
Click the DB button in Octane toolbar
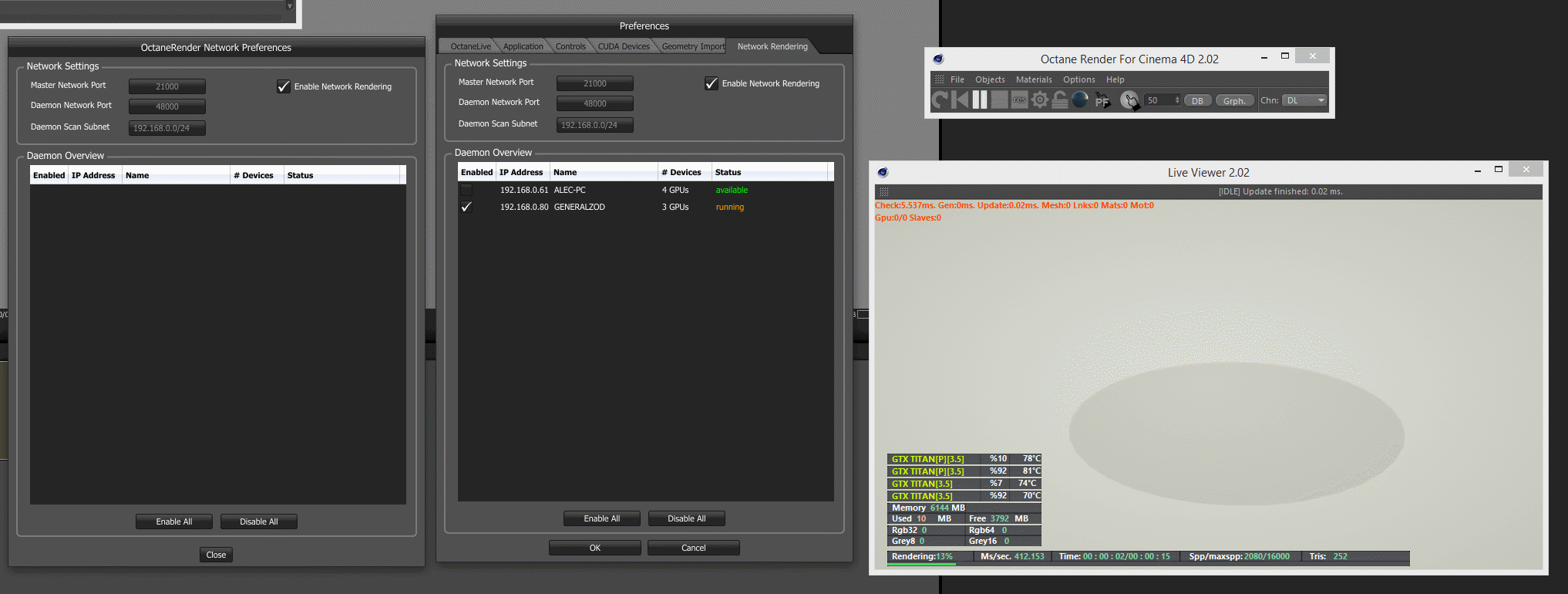pos(1197,101)
